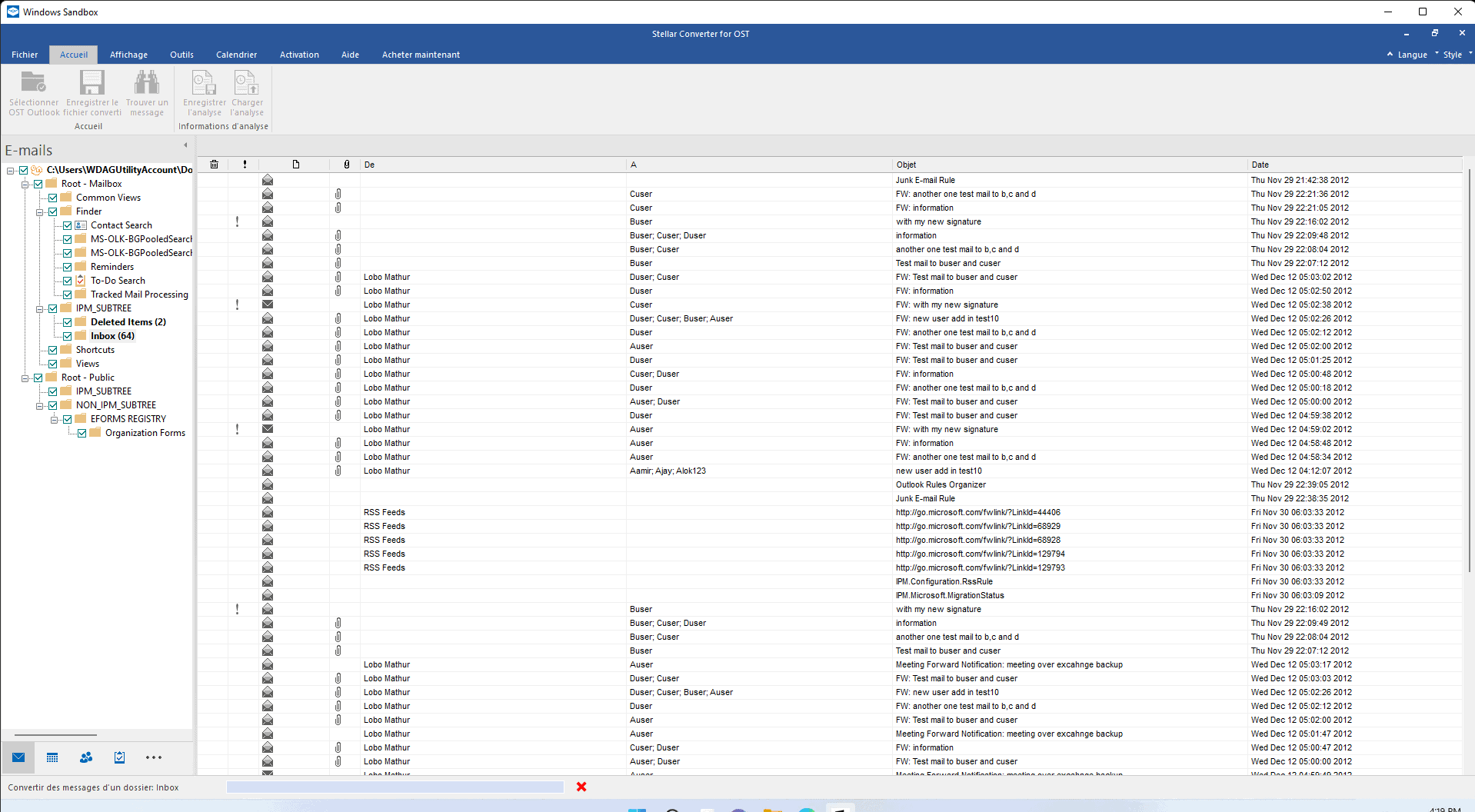The image size is (1475, 812).
Task: Open the Outils menu
Action: (x=181, y=54)
